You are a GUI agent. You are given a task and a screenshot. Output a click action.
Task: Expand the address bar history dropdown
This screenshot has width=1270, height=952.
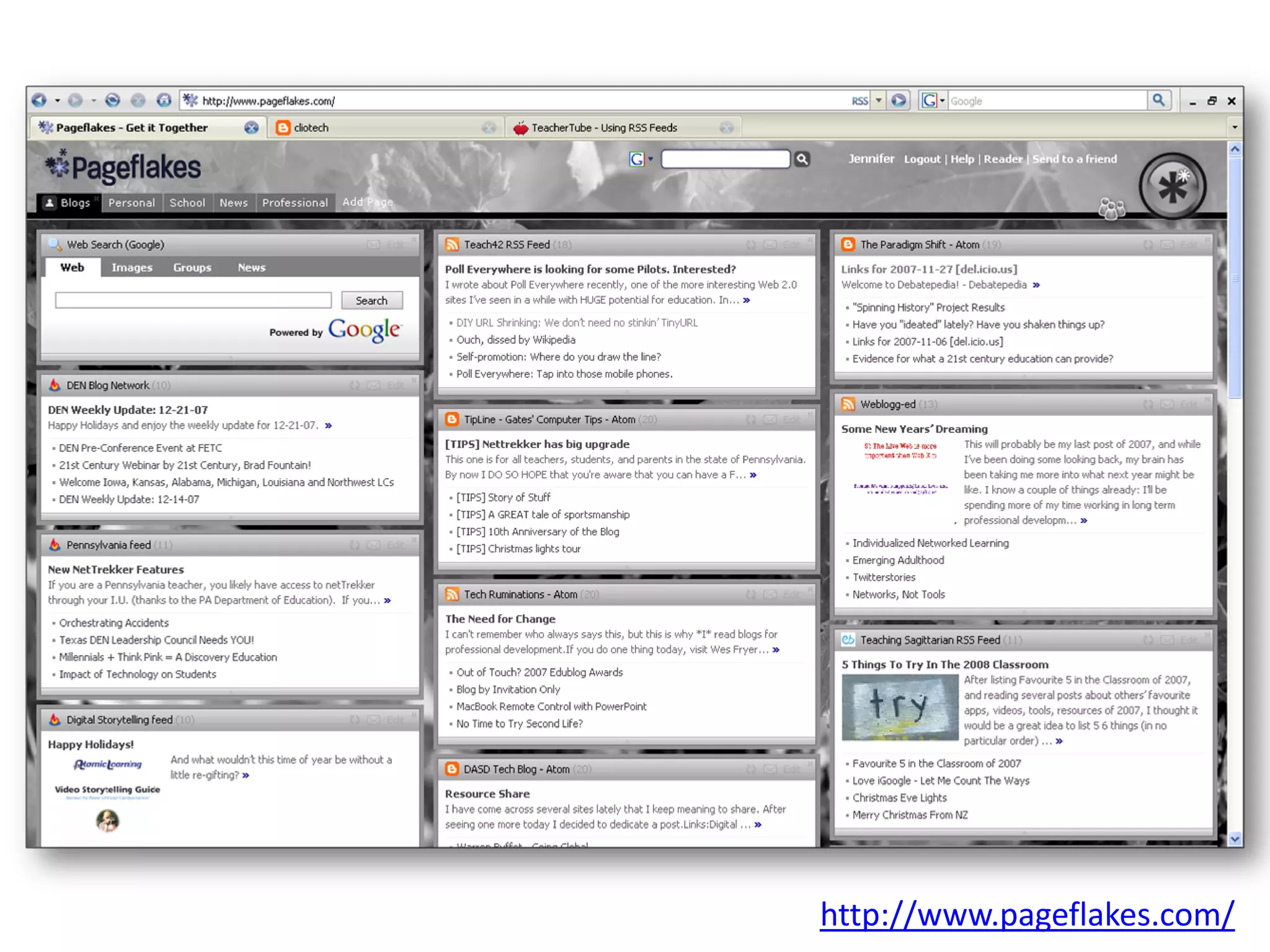click(879, 101)
